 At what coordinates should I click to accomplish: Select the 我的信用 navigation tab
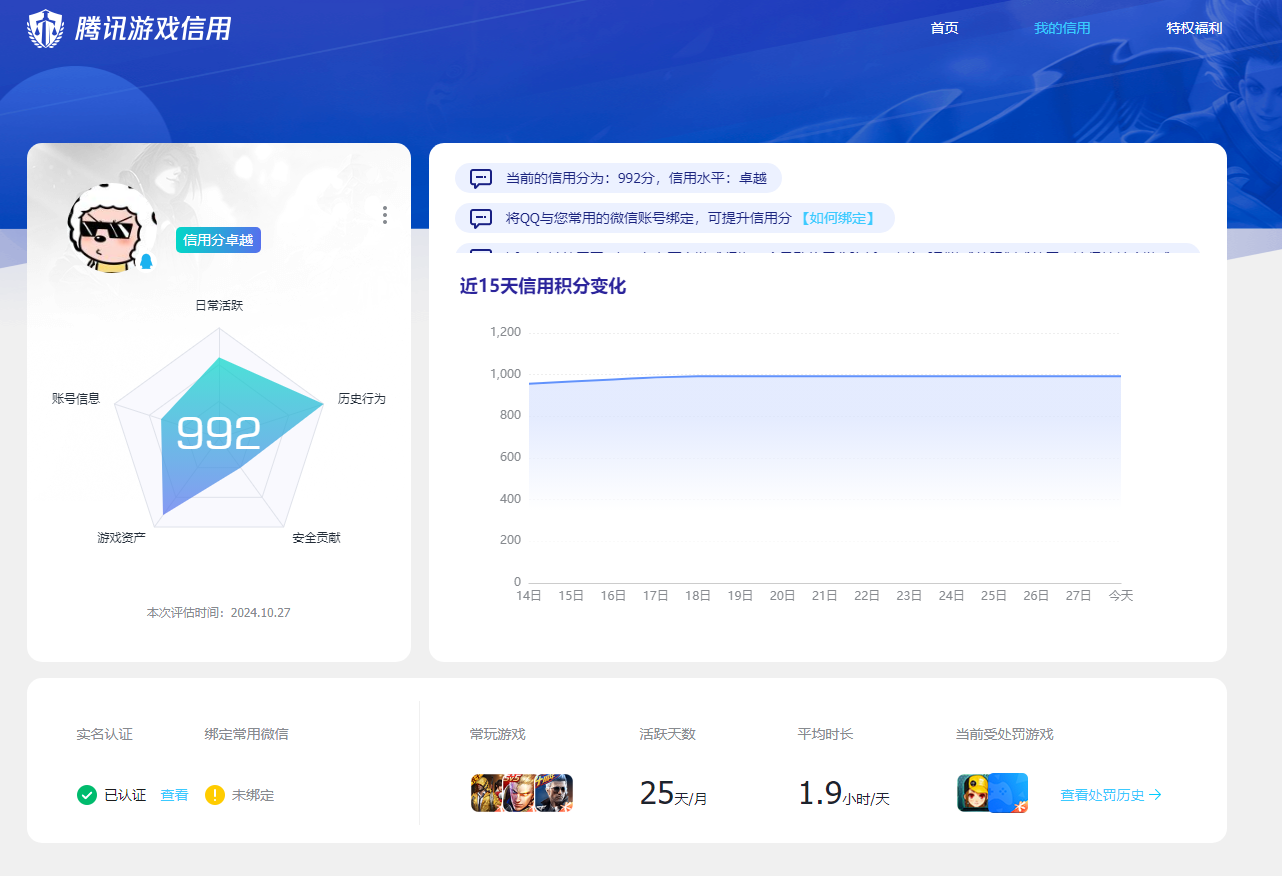(1062, 28)
